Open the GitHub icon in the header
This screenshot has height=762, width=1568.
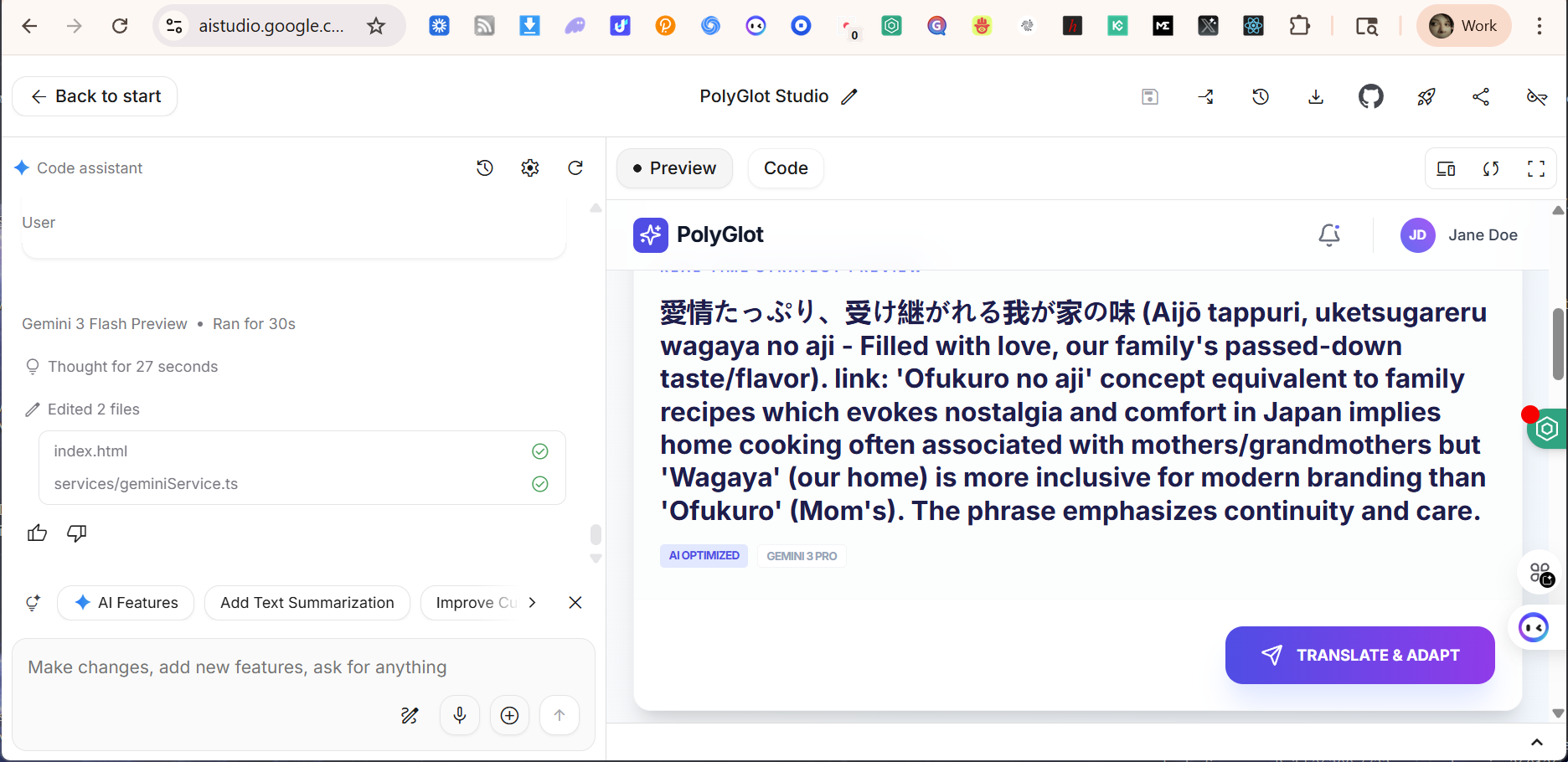pos(1371,97)
